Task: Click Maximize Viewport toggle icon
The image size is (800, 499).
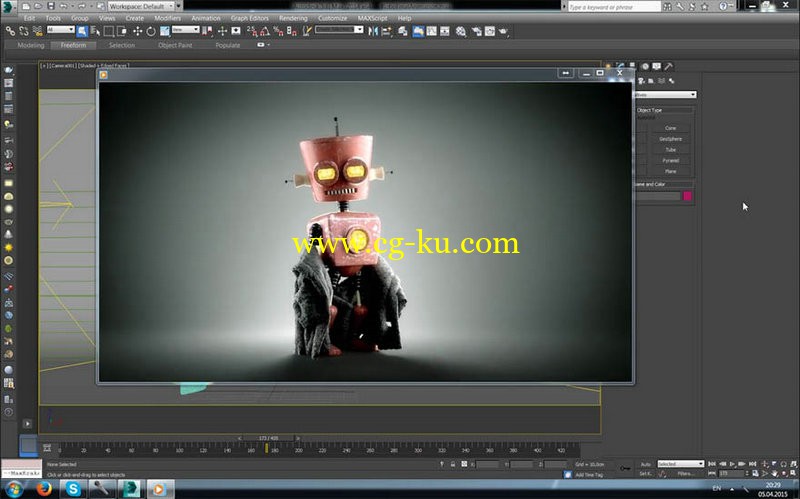Action: point(793,473)
